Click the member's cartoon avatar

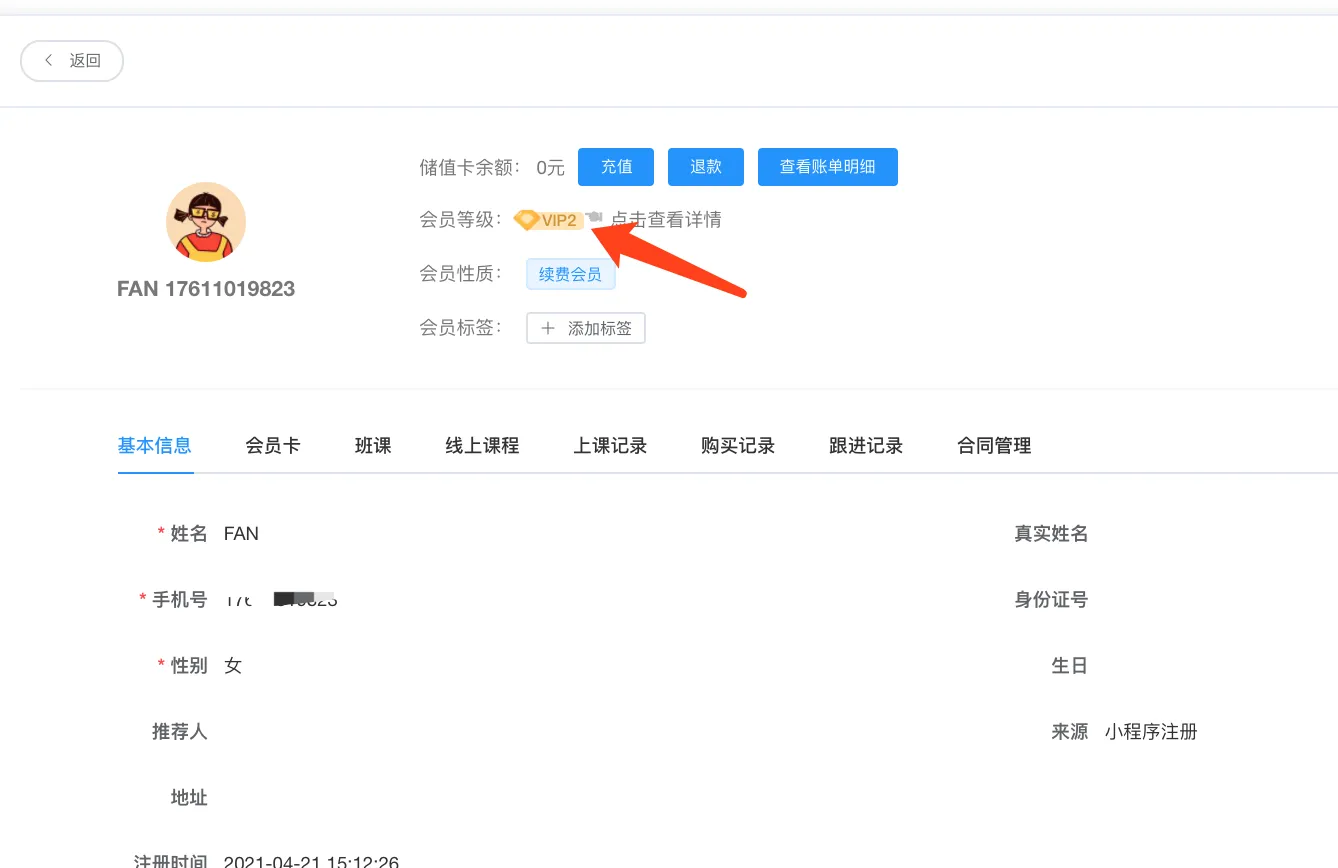point(206,222)
